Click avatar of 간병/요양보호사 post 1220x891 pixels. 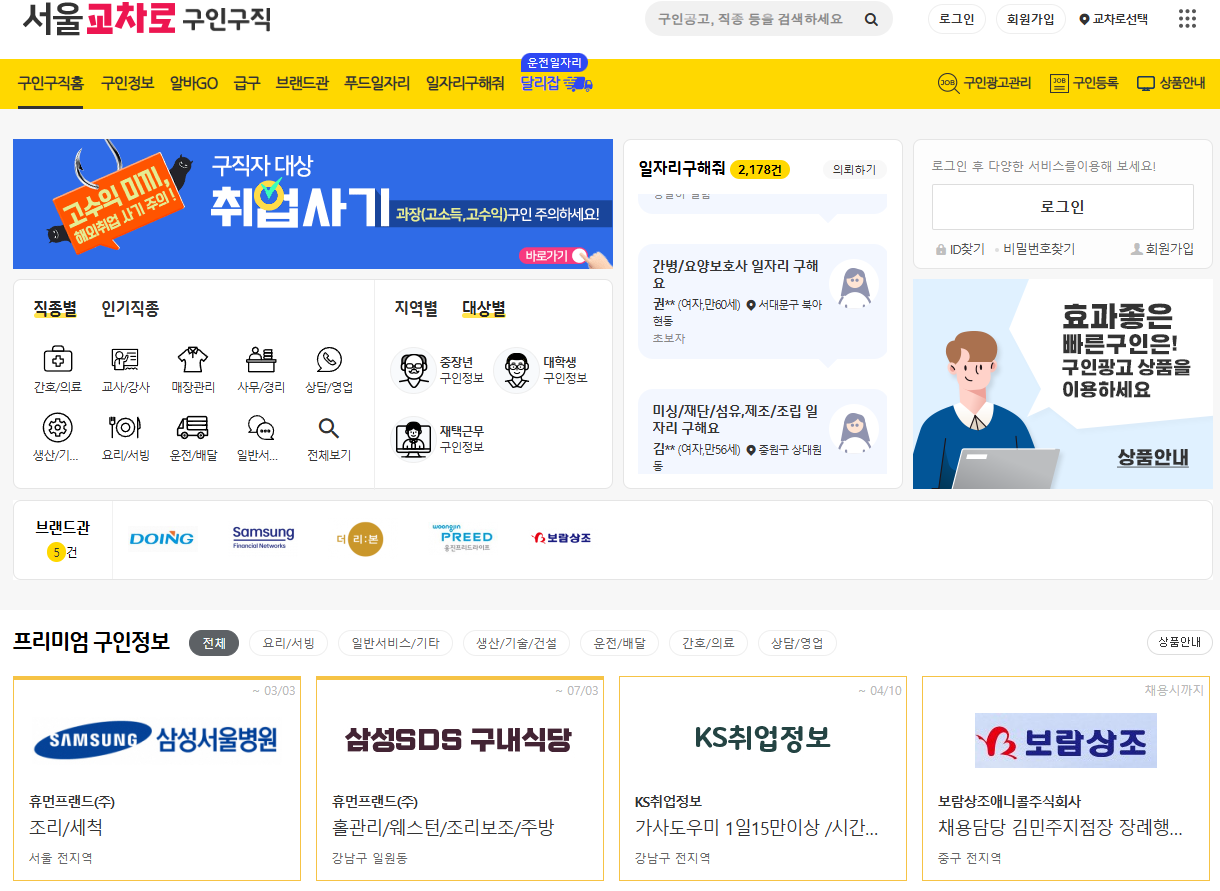tap(854, 285)
